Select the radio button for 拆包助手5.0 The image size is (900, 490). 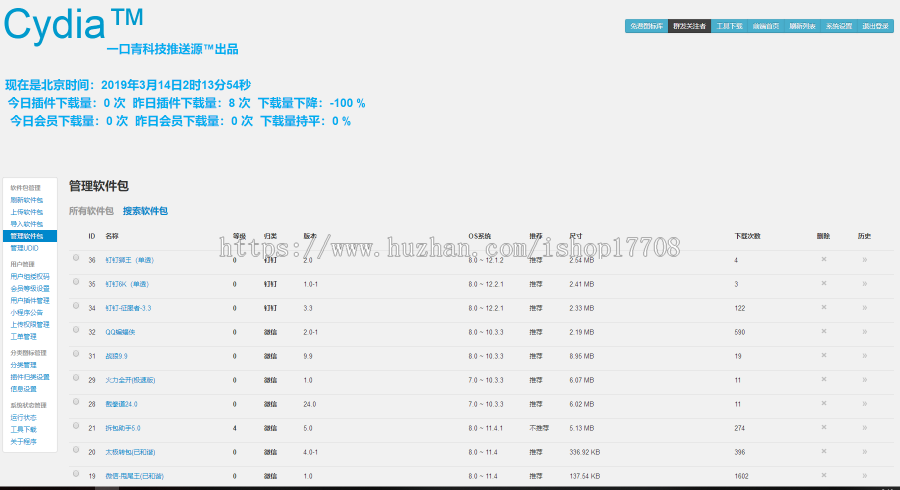[76, 426]
